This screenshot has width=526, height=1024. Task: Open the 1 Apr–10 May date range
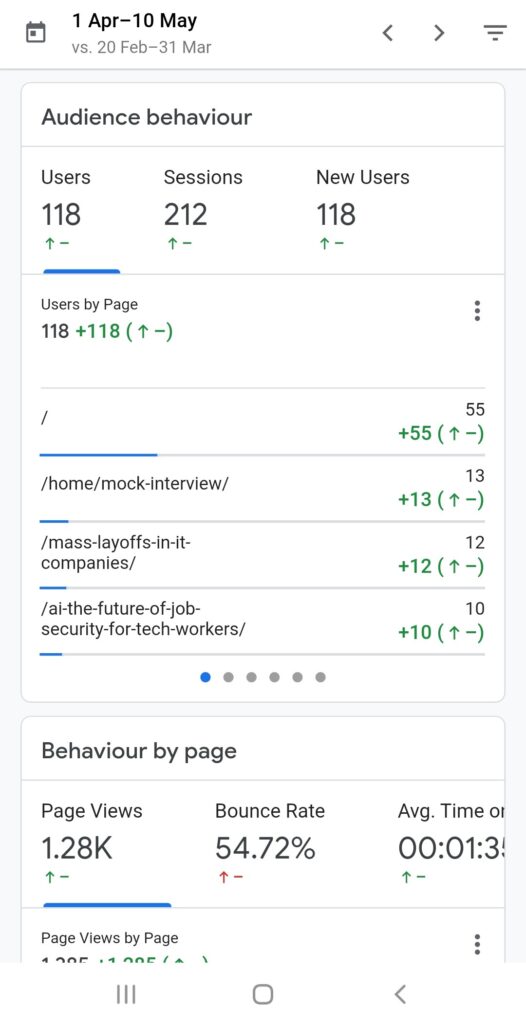pyautogui.click(x=135, y=21)
